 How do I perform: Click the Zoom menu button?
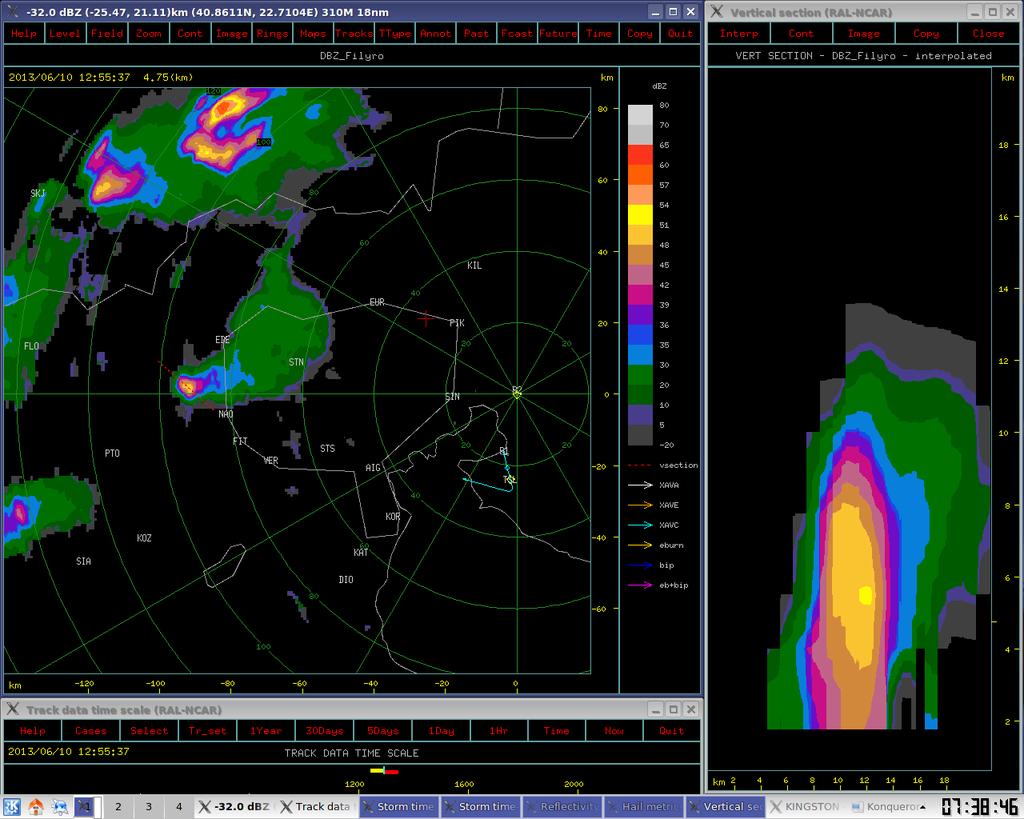click(x=148, y=33)
